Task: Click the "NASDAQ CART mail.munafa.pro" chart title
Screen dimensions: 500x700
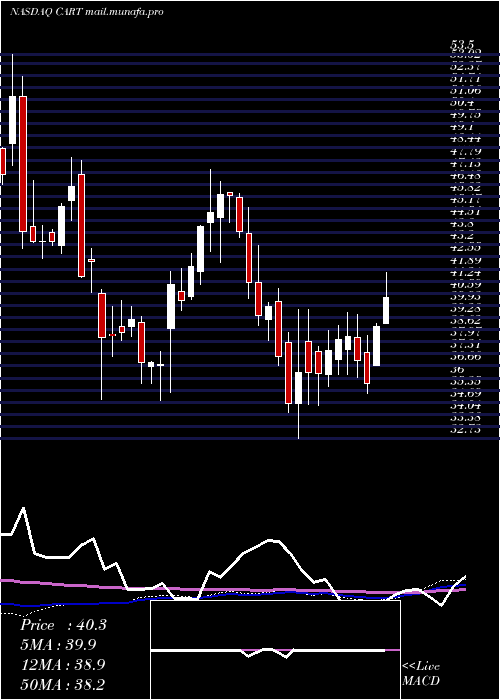Action: tap(86, 12)
